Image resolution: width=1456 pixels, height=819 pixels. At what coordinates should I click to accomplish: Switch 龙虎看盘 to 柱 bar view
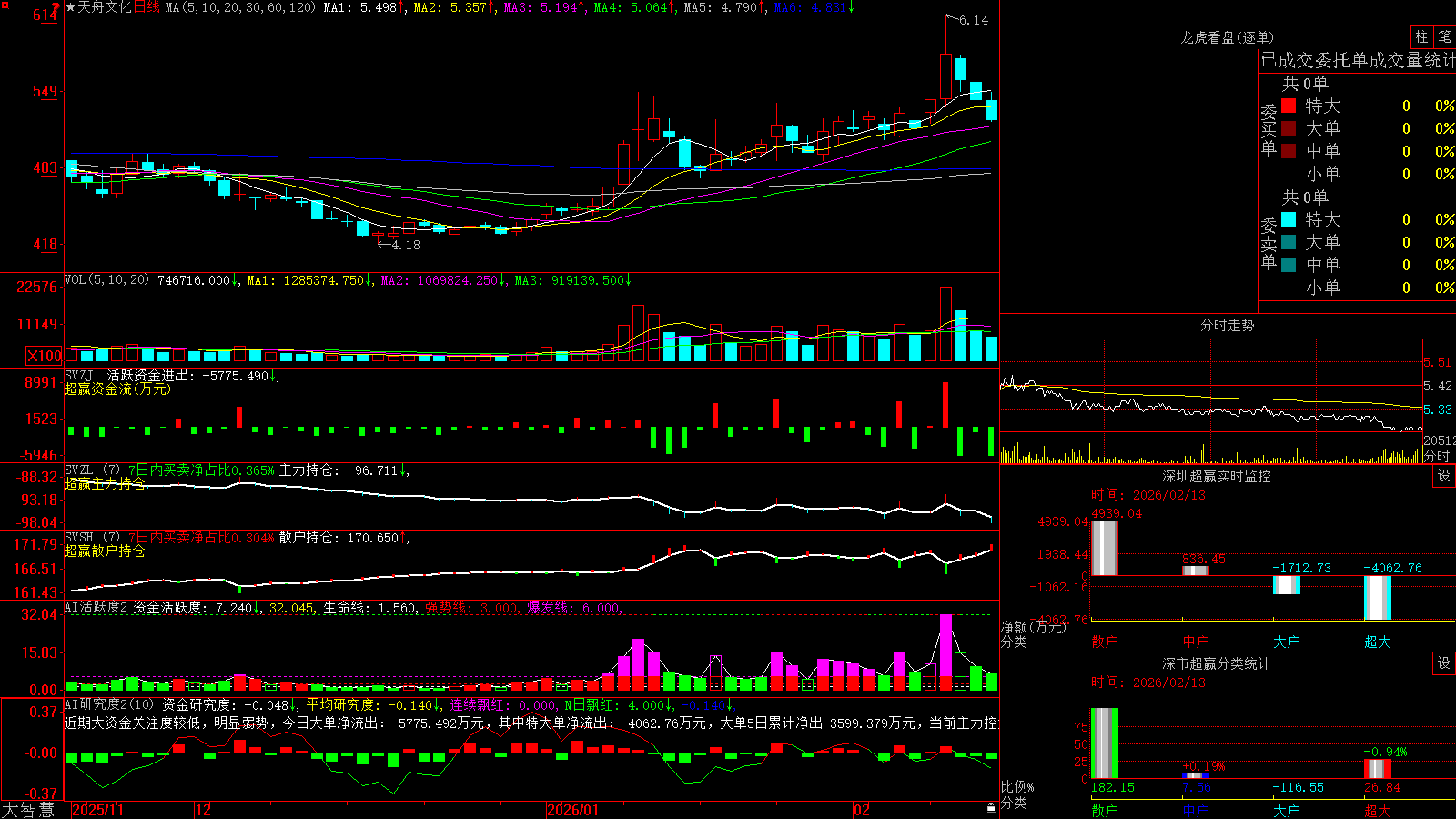(x=1421, y=37)
